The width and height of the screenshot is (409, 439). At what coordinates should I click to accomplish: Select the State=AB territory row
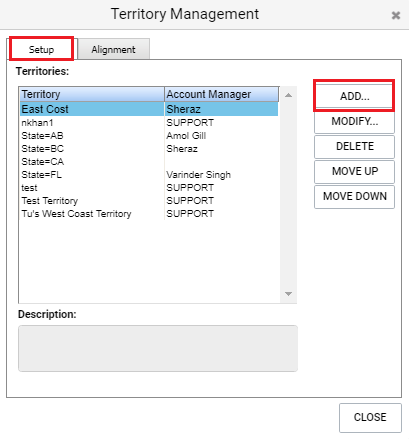tap(149, 136)
